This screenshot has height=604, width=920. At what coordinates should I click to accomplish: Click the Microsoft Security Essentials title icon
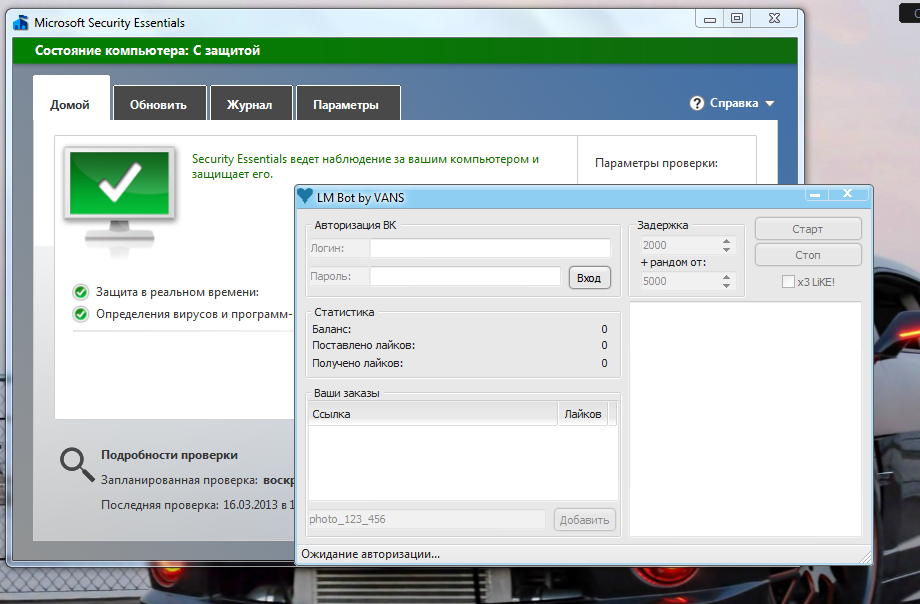20,22
